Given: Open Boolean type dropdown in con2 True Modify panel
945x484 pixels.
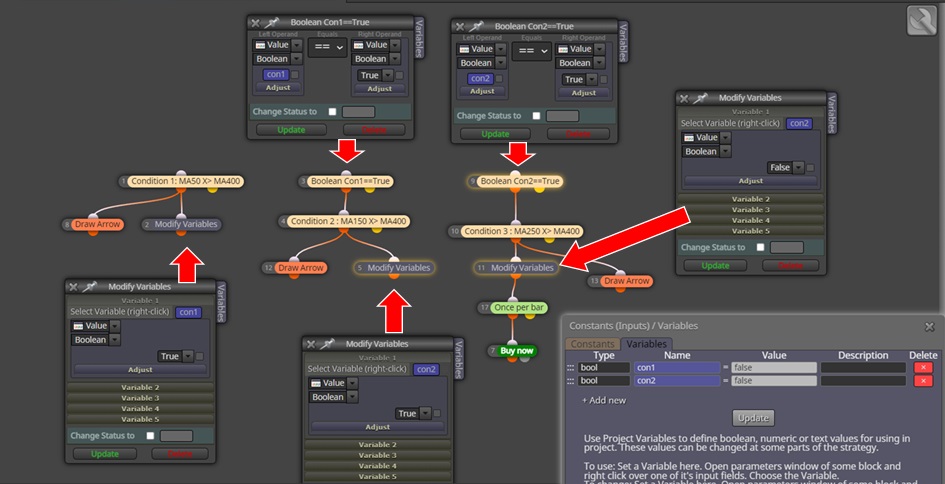Looking at the screenshot, I should point(353,397).
